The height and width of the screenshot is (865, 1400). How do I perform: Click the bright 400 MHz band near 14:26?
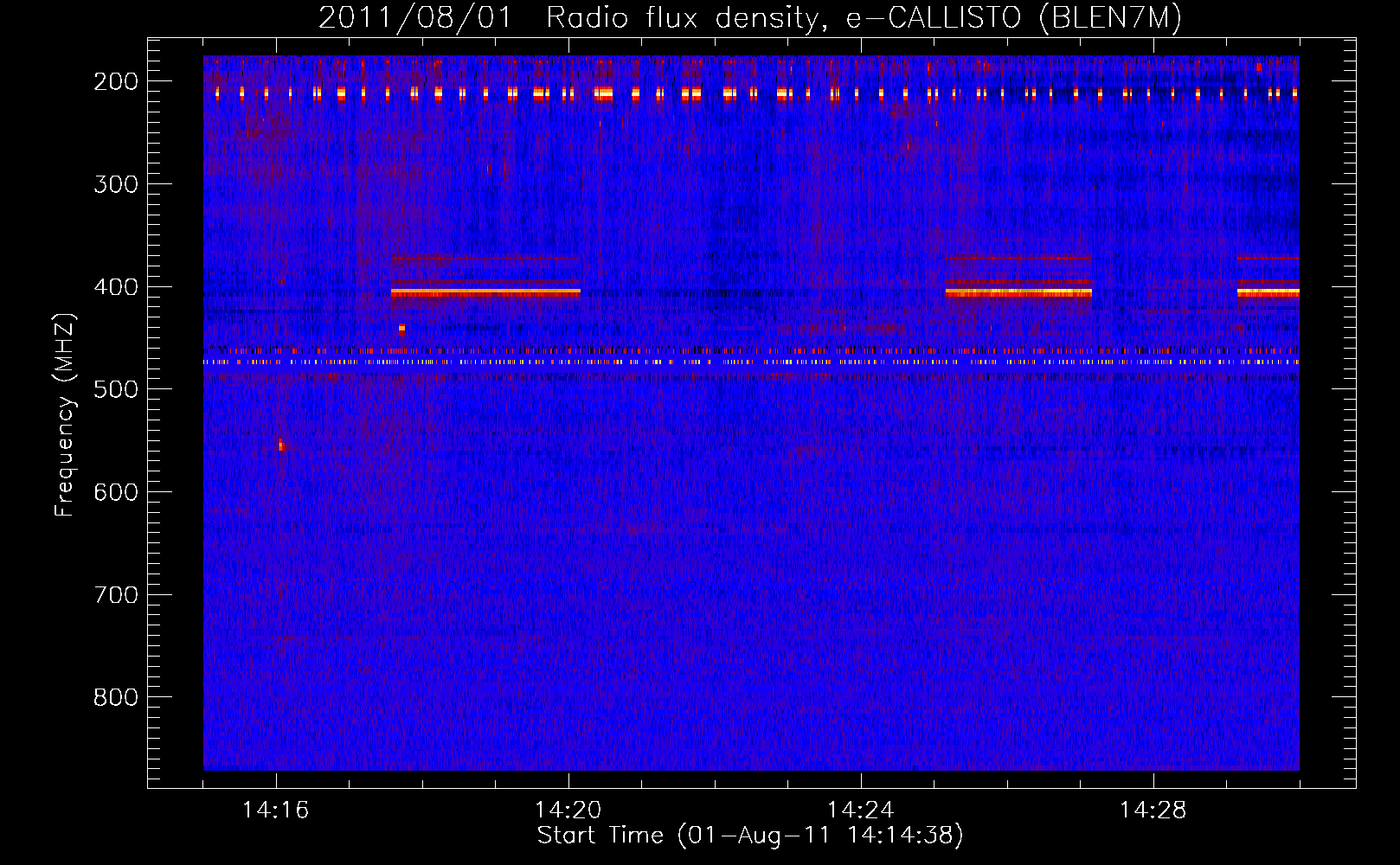[x=1019, y=293]
